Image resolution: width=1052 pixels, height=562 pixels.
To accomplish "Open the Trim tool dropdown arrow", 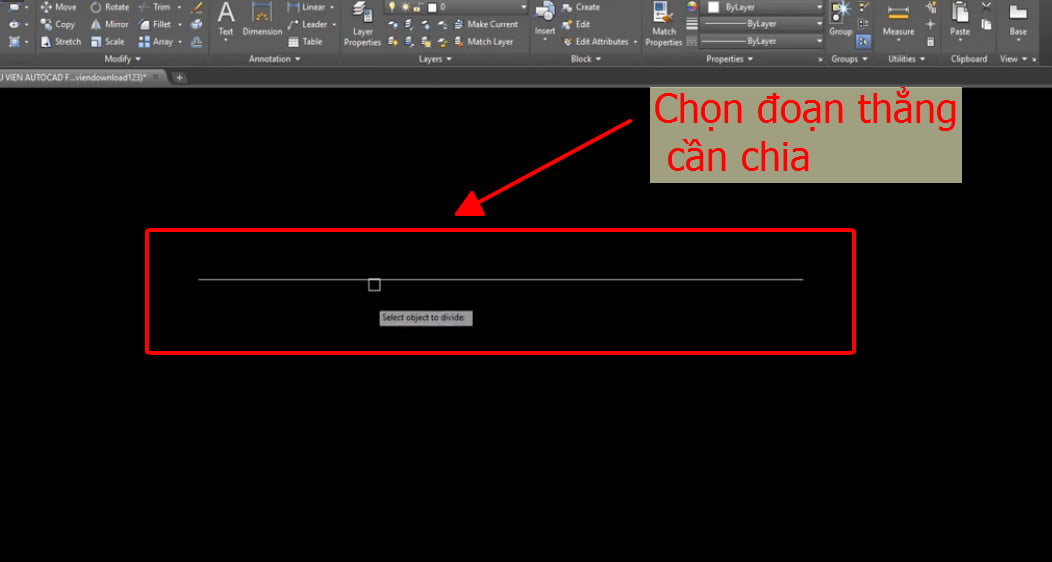I will pos(179,7).
